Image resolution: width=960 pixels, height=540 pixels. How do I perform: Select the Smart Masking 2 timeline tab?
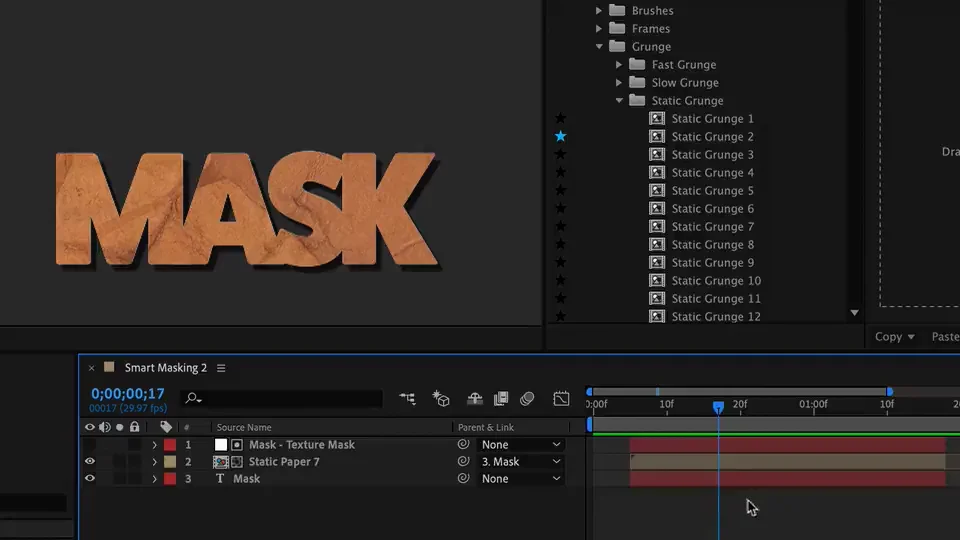165,368
